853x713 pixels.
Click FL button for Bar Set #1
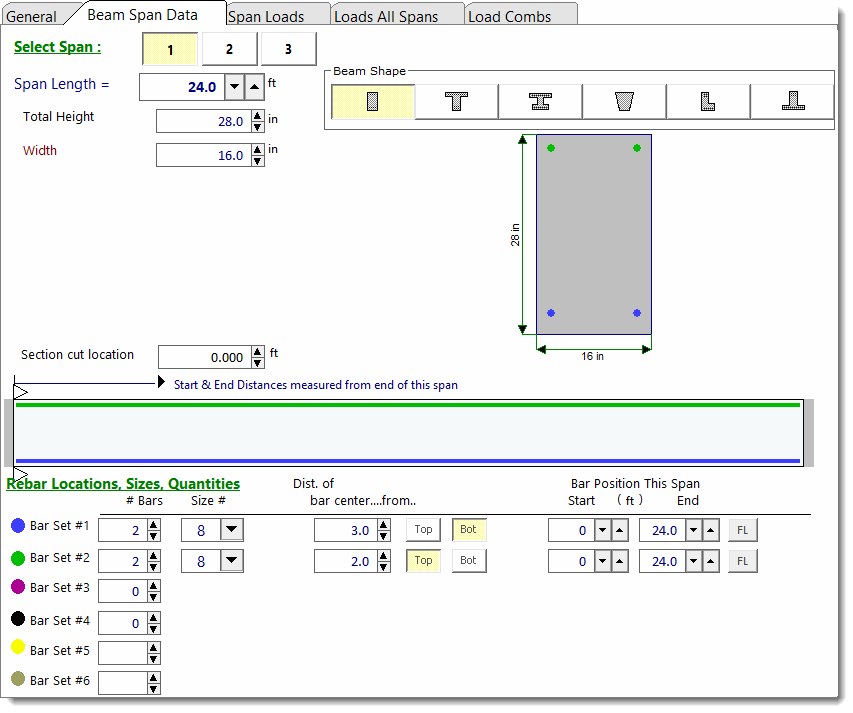pyautogui.click(x=742, y=530)
